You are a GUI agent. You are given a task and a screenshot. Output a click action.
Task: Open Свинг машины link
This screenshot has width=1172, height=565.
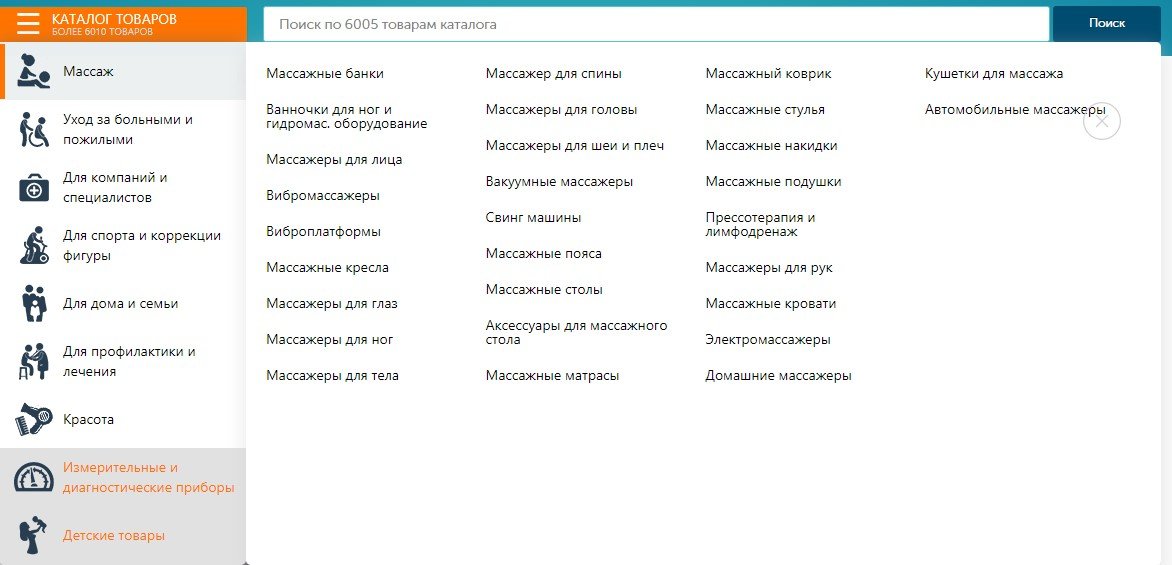[x=534, y=217]
